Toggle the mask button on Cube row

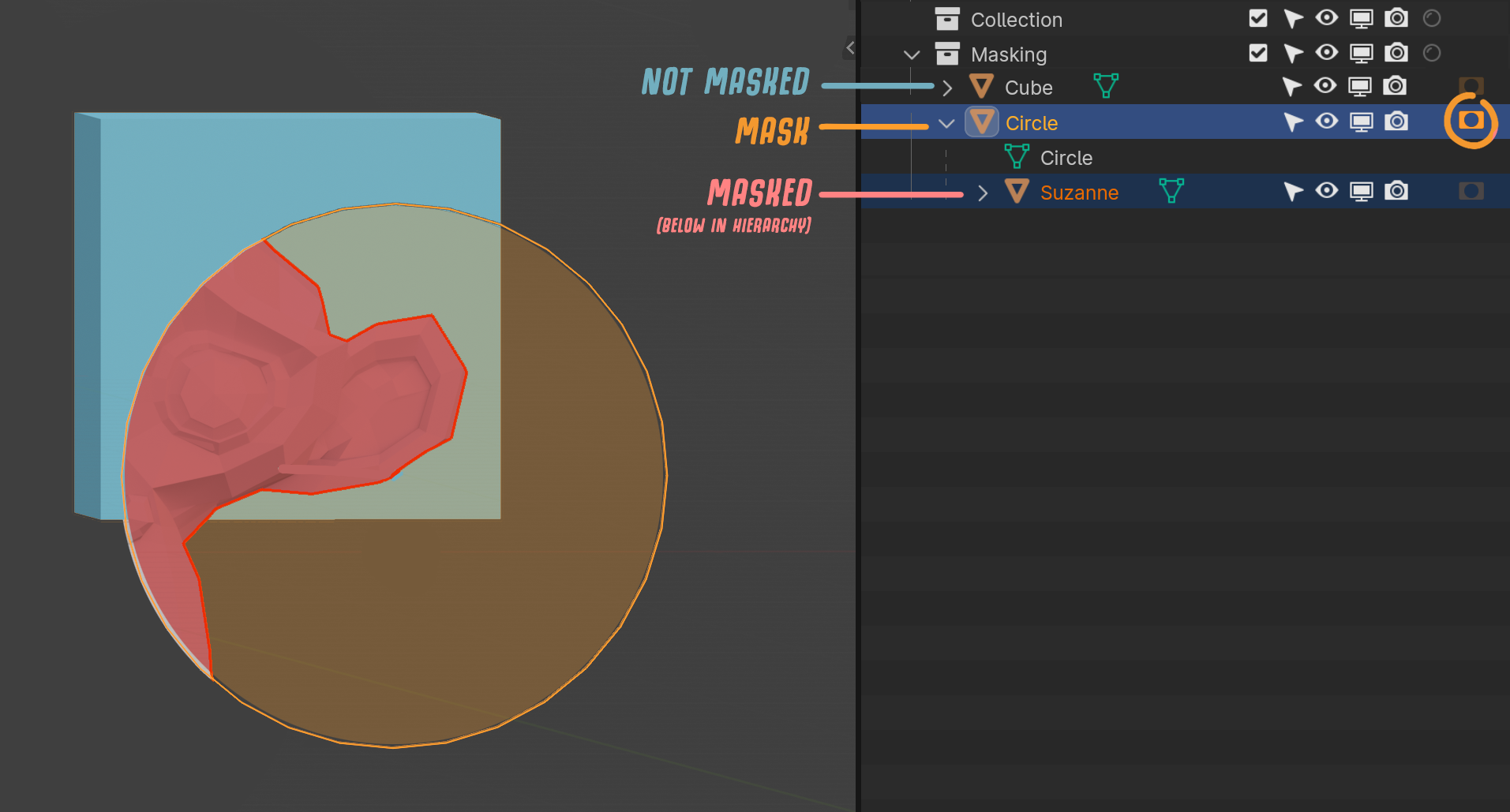[1471, 86]
